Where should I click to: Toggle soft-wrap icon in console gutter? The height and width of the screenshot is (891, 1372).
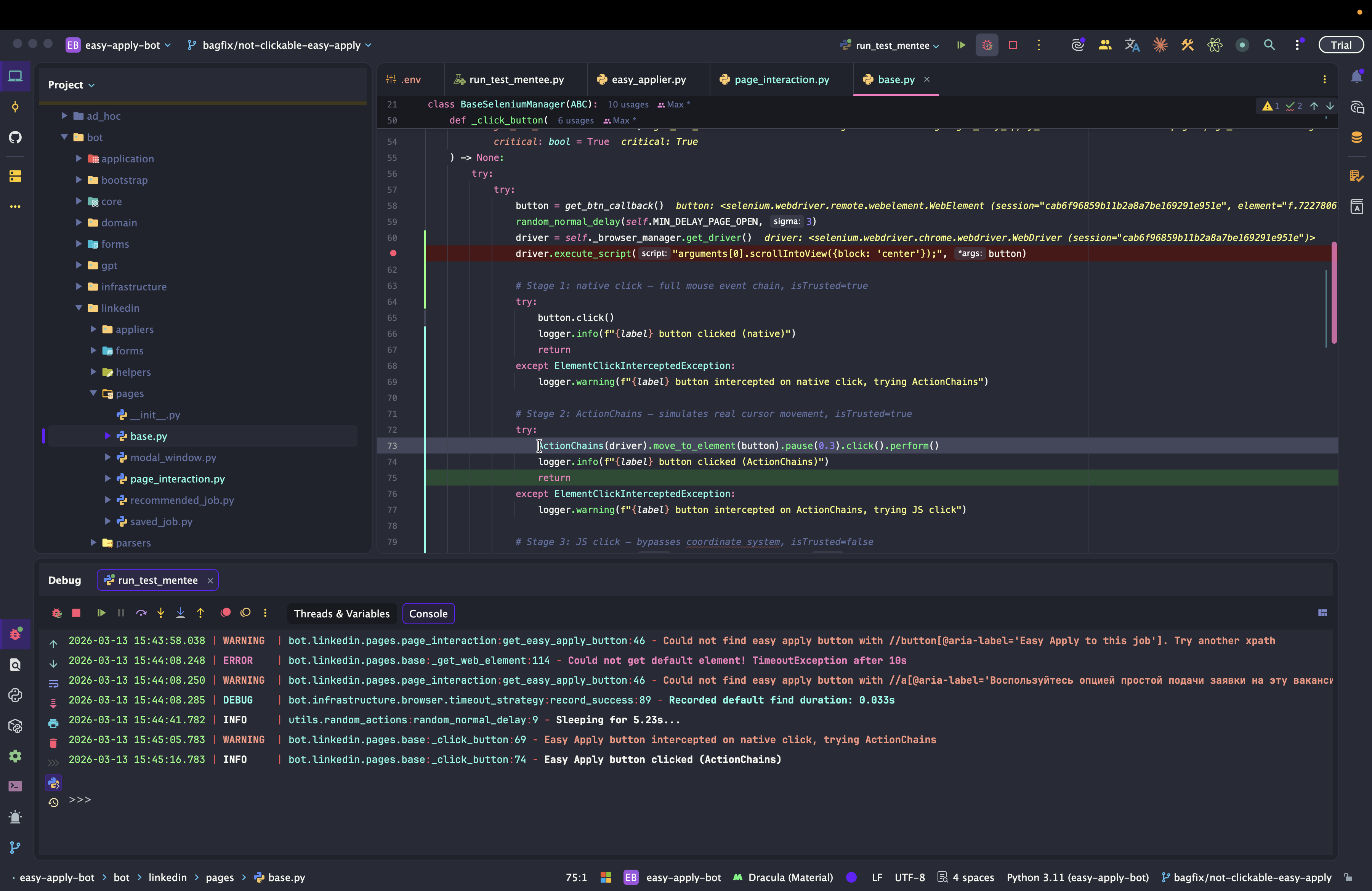click(53, 684)
